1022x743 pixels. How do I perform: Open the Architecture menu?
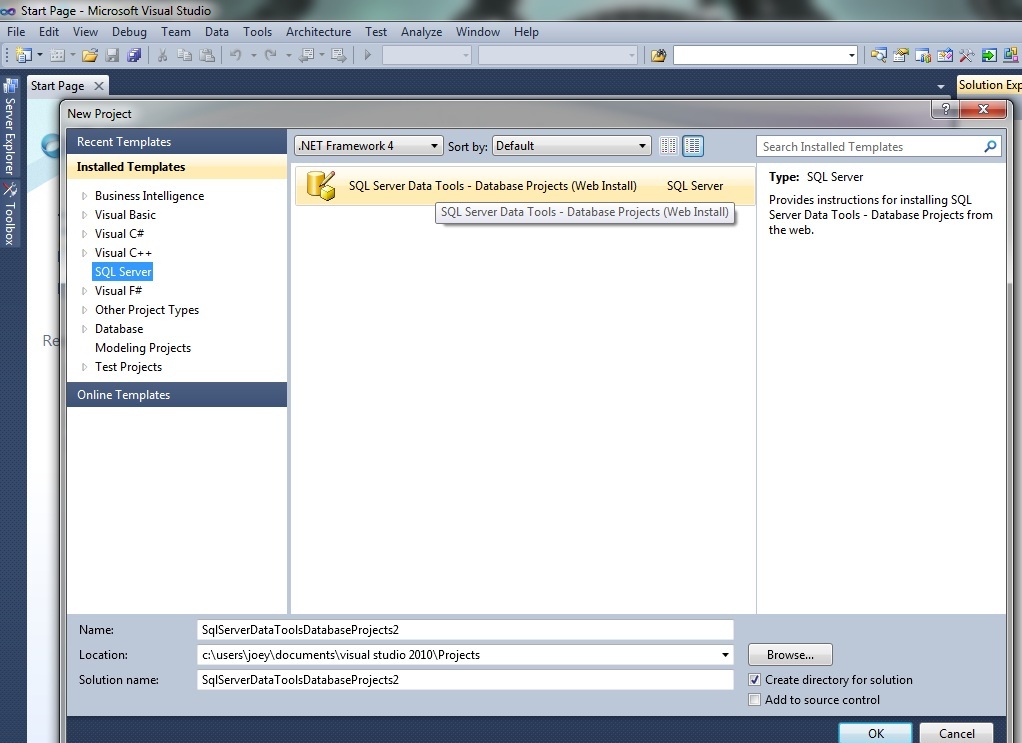pos(318,32)
